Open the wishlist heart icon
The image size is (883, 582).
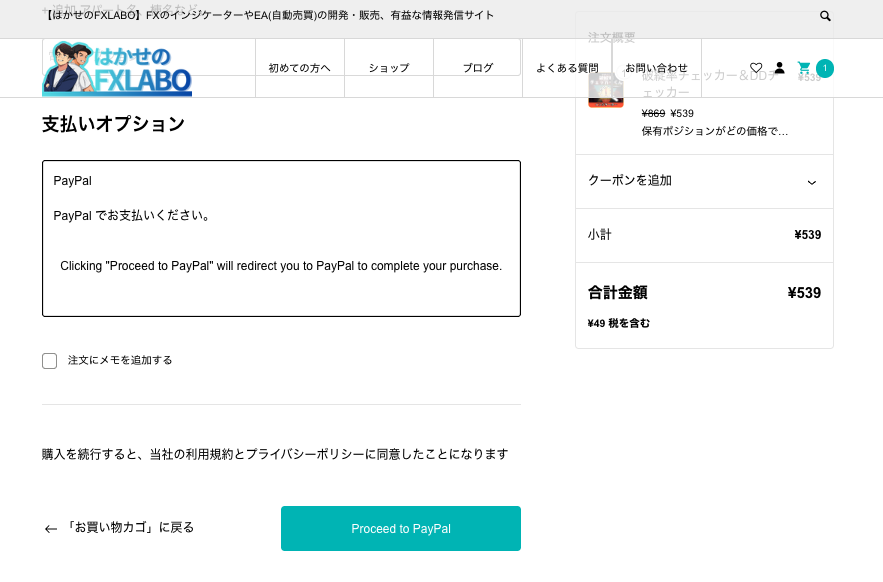pos(756,68)
